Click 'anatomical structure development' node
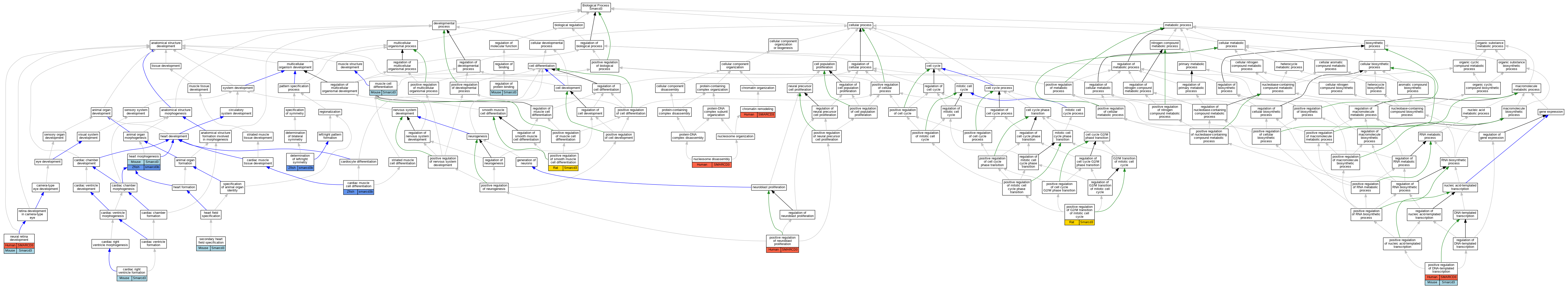The width and height of the screenshot is (1568, 288). tap(166, 44)
